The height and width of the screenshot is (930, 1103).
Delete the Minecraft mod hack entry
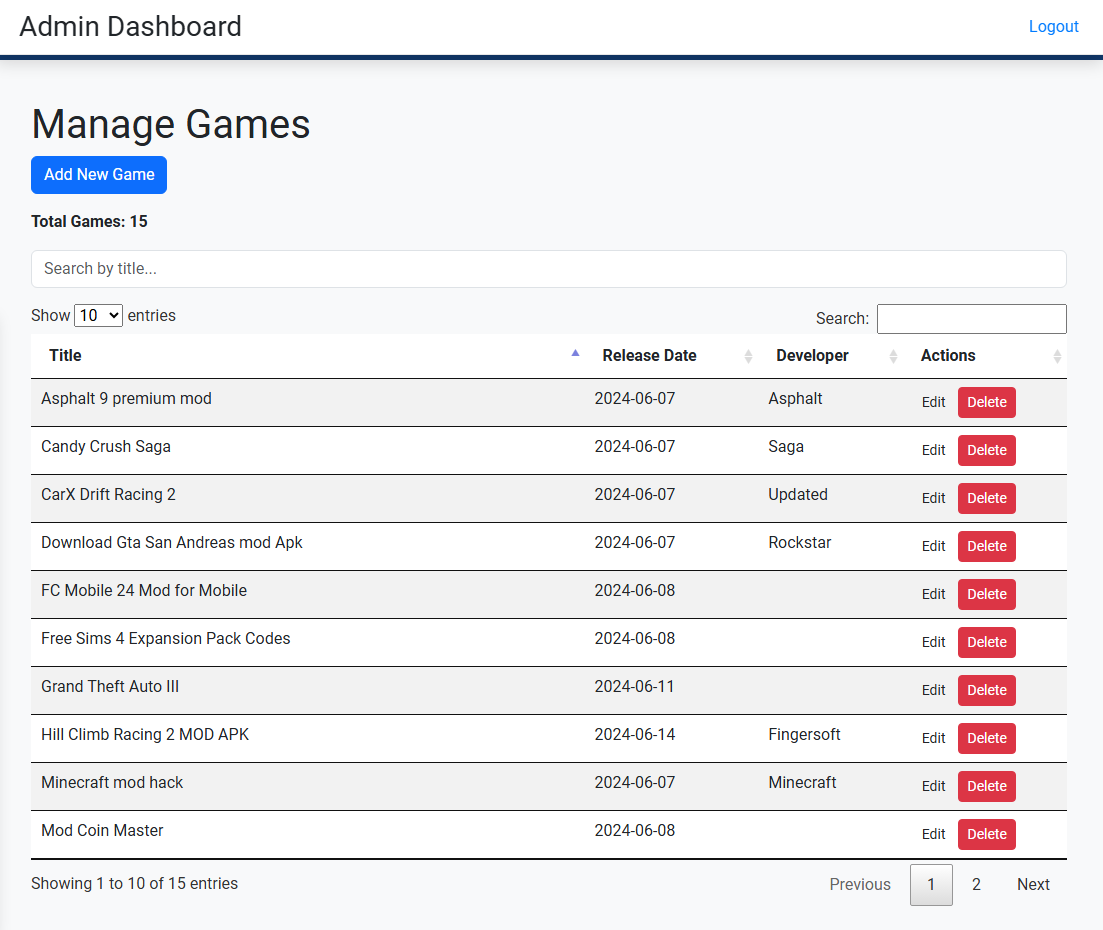pos(986,786)
